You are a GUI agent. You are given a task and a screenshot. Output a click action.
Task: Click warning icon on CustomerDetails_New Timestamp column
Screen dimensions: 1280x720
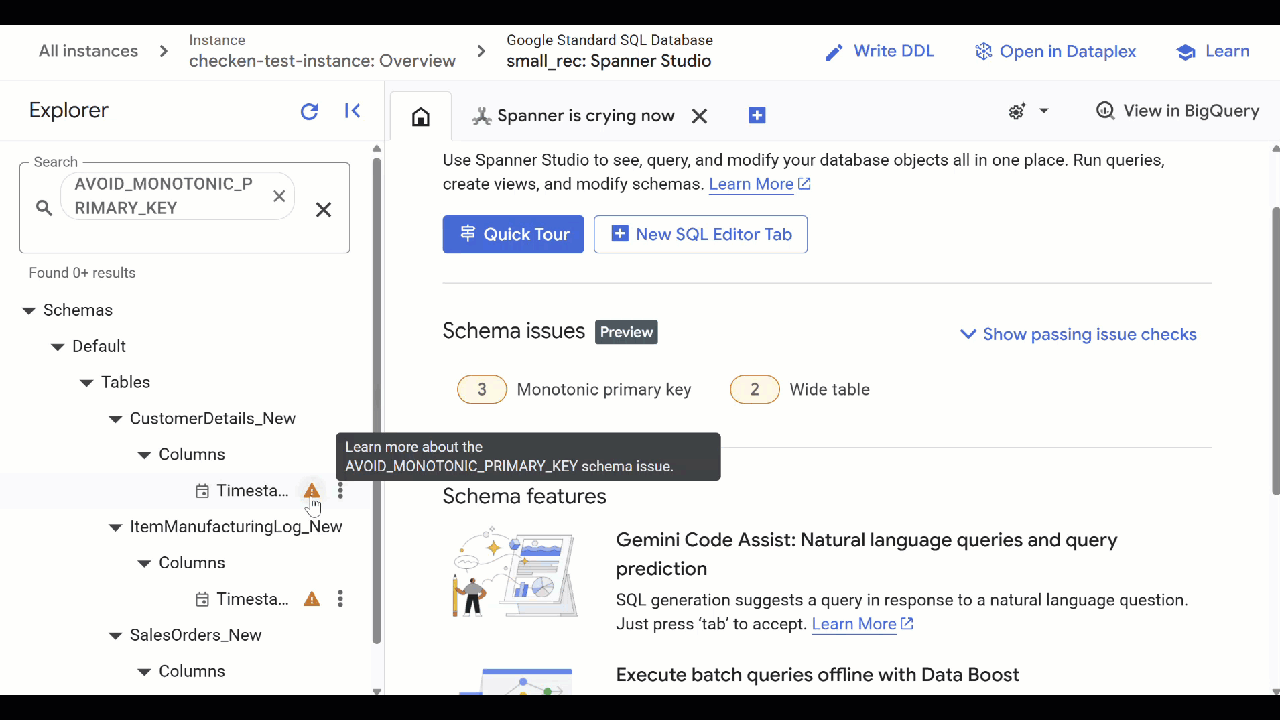pyautogui.click(x=312, y=491)
